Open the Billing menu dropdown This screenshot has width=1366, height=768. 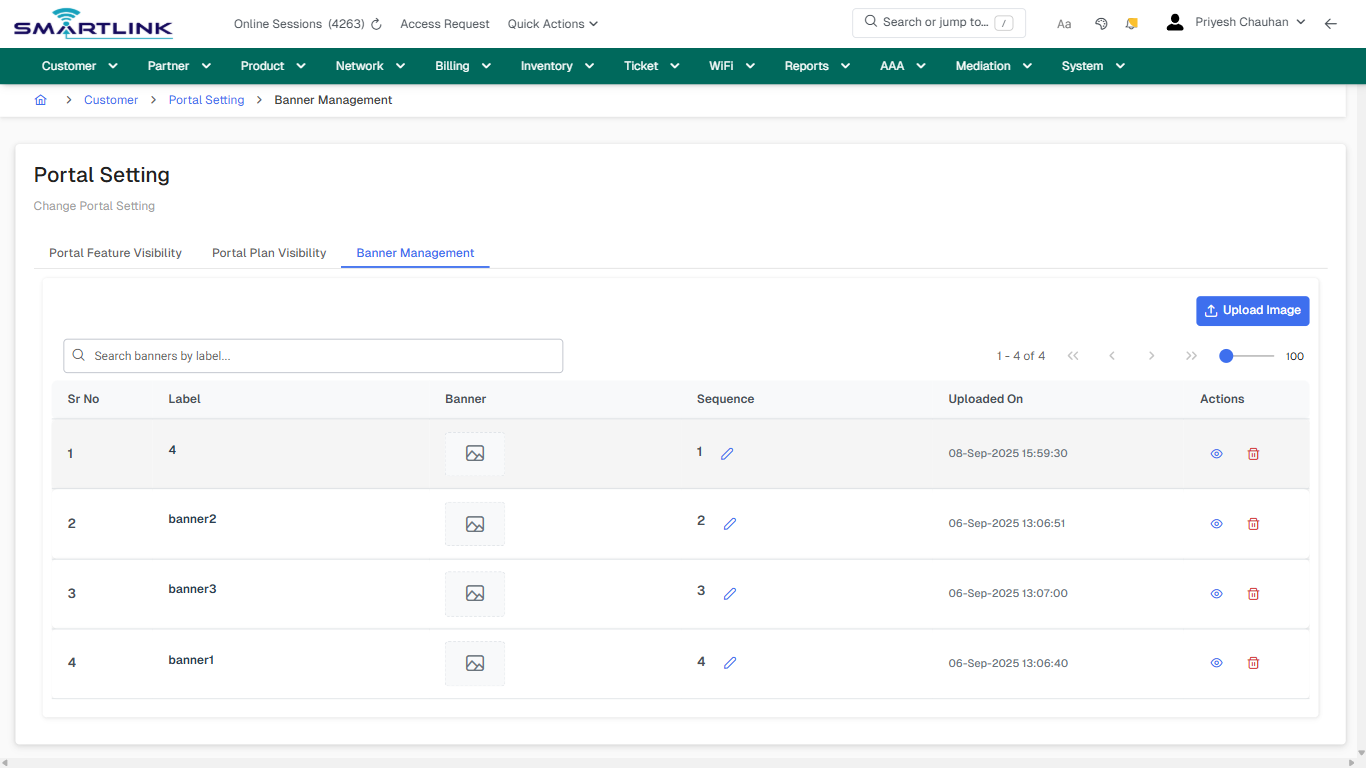[x=462, y=65]
